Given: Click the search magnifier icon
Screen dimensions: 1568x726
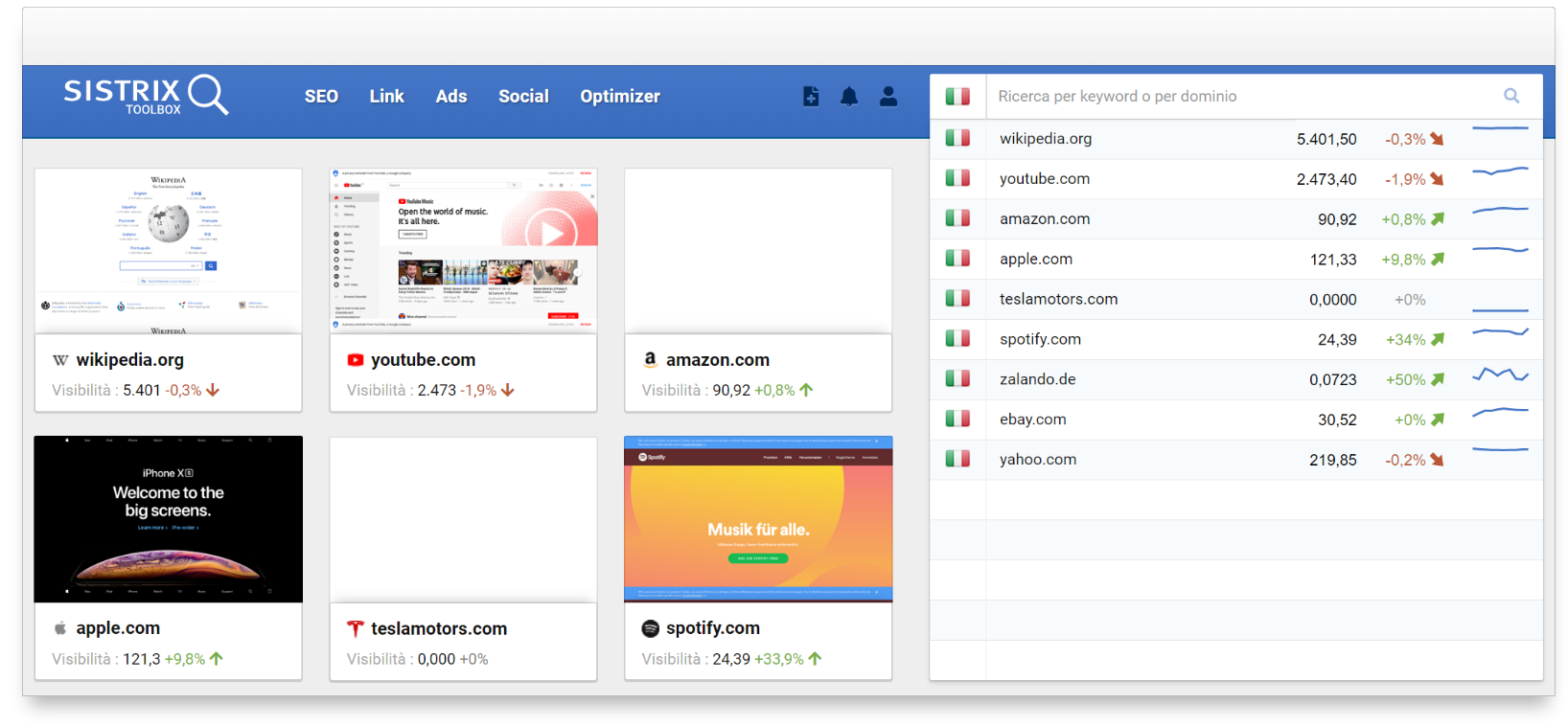Looking at the screenshot, I should point(1511,96).
